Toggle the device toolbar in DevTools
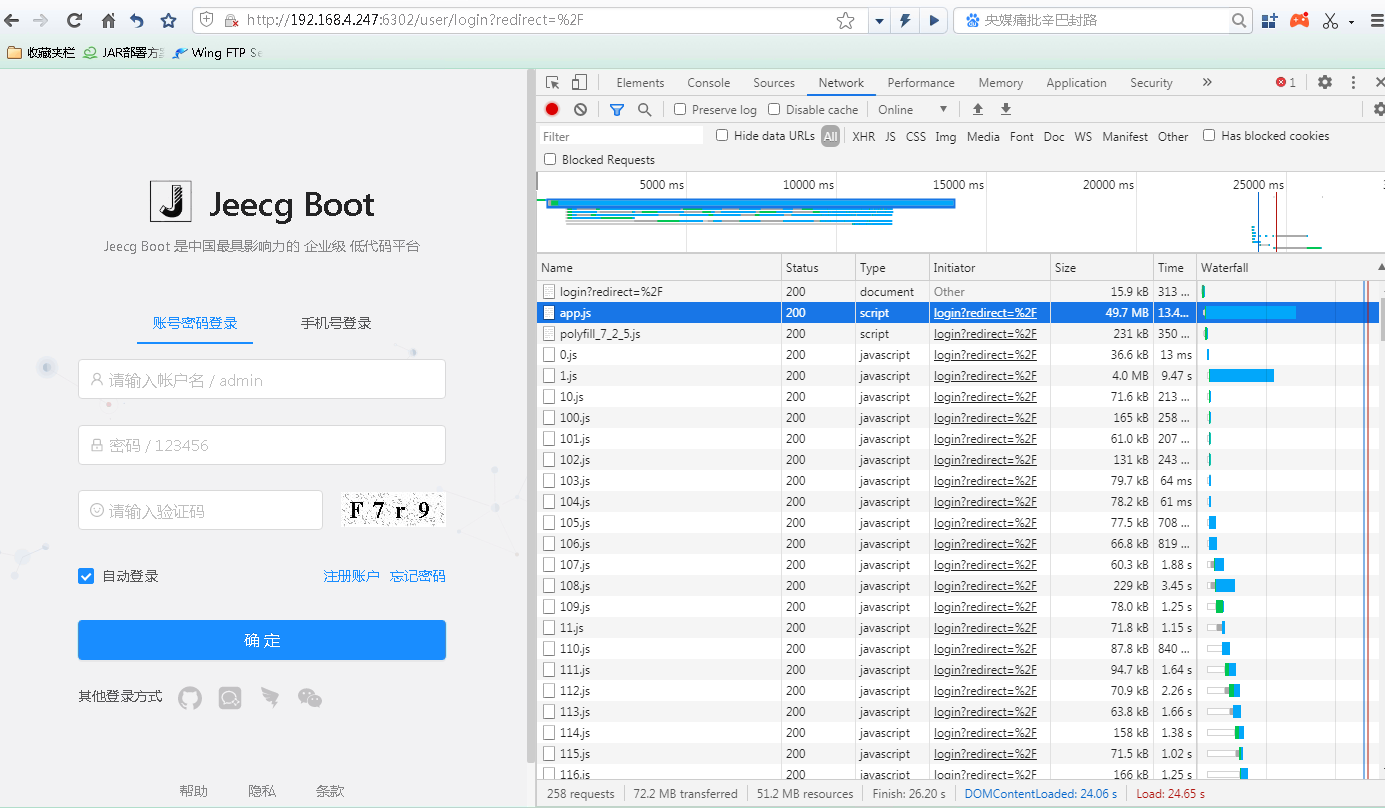Screen dimensions: 1385x808 tap(579, 83)
